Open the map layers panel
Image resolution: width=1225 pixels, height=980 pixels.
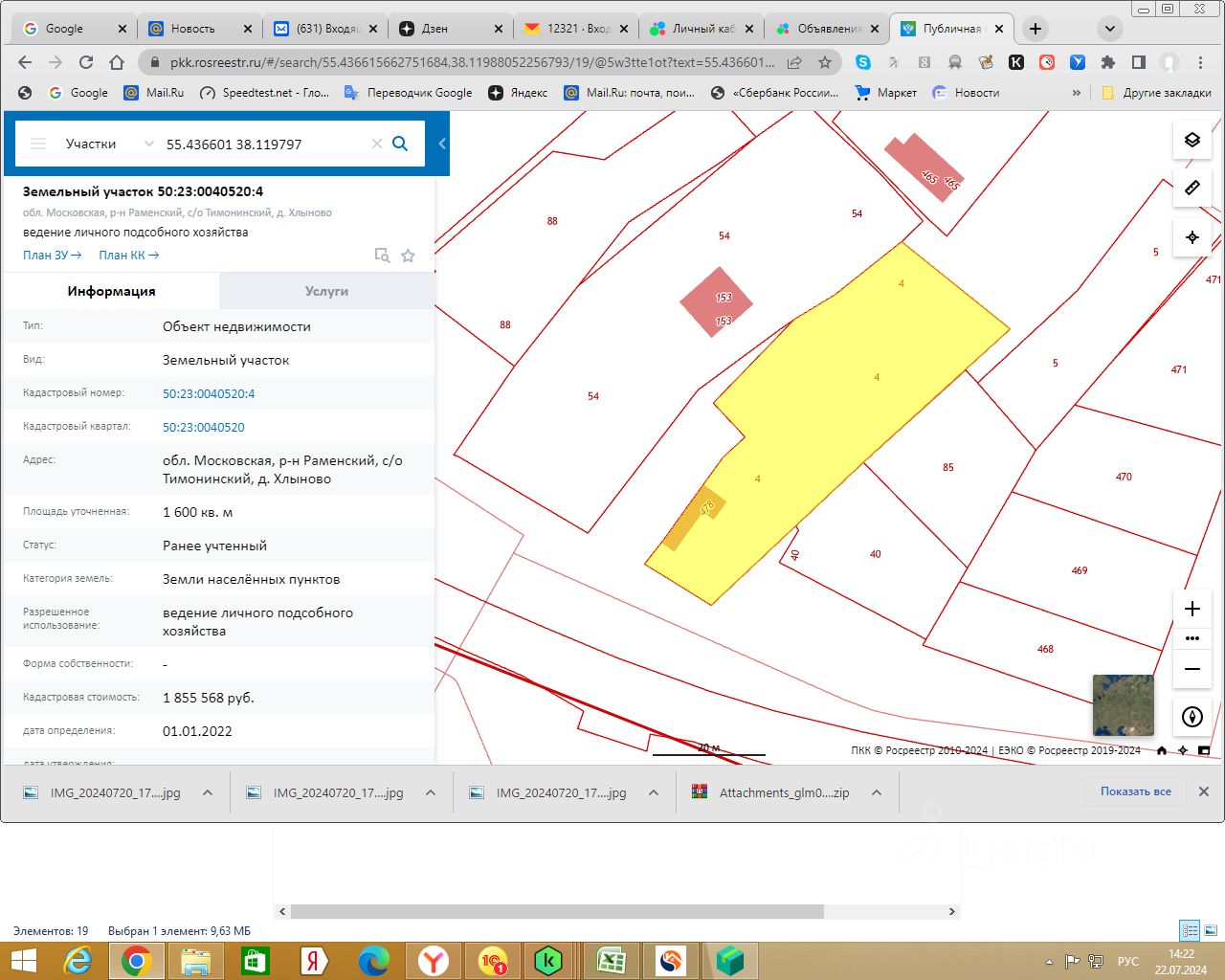click(1192, 140)
